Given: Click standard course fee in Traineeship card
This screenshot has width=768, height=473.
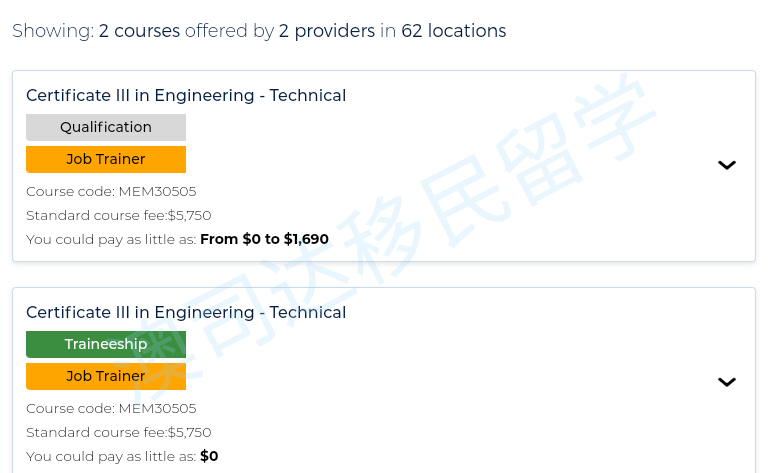Looking at the screenshot, I should tap(119, 432).
